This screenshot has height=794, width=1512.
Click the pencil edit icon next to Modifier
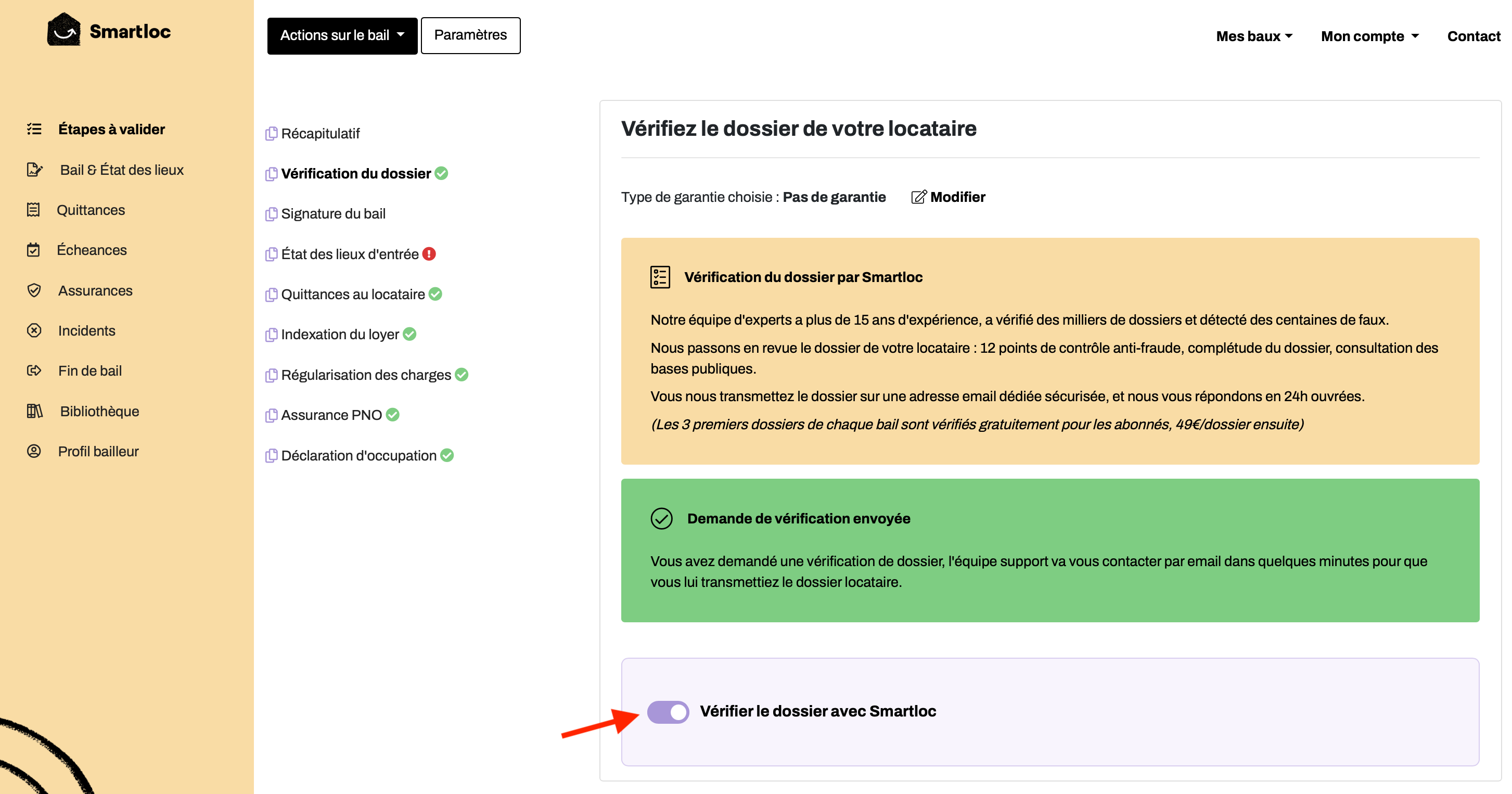pyautogui.click(x=918, y=197)
